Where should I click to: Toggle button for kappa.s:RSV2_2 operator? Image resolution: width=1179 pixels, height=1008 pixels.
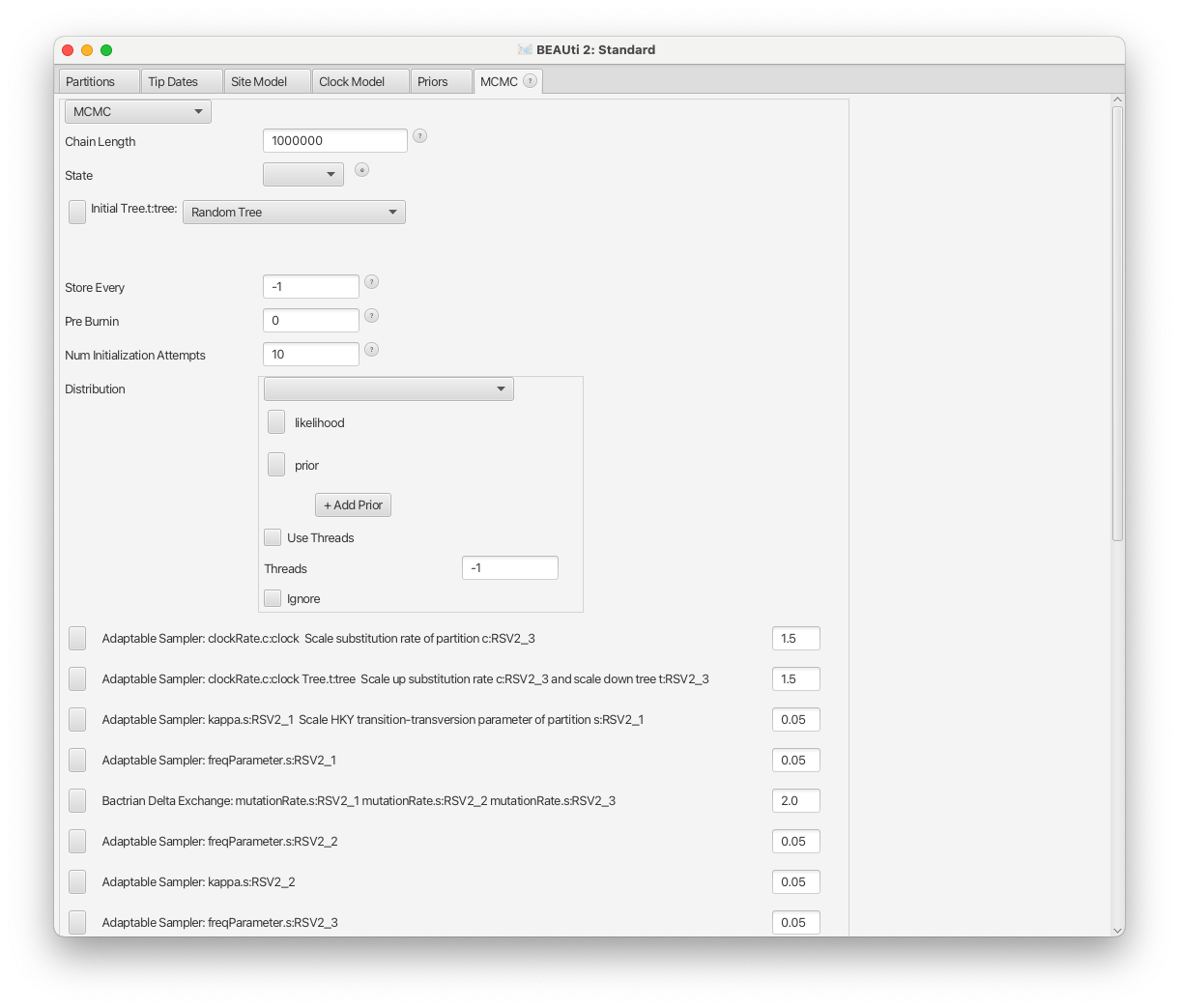77,882
